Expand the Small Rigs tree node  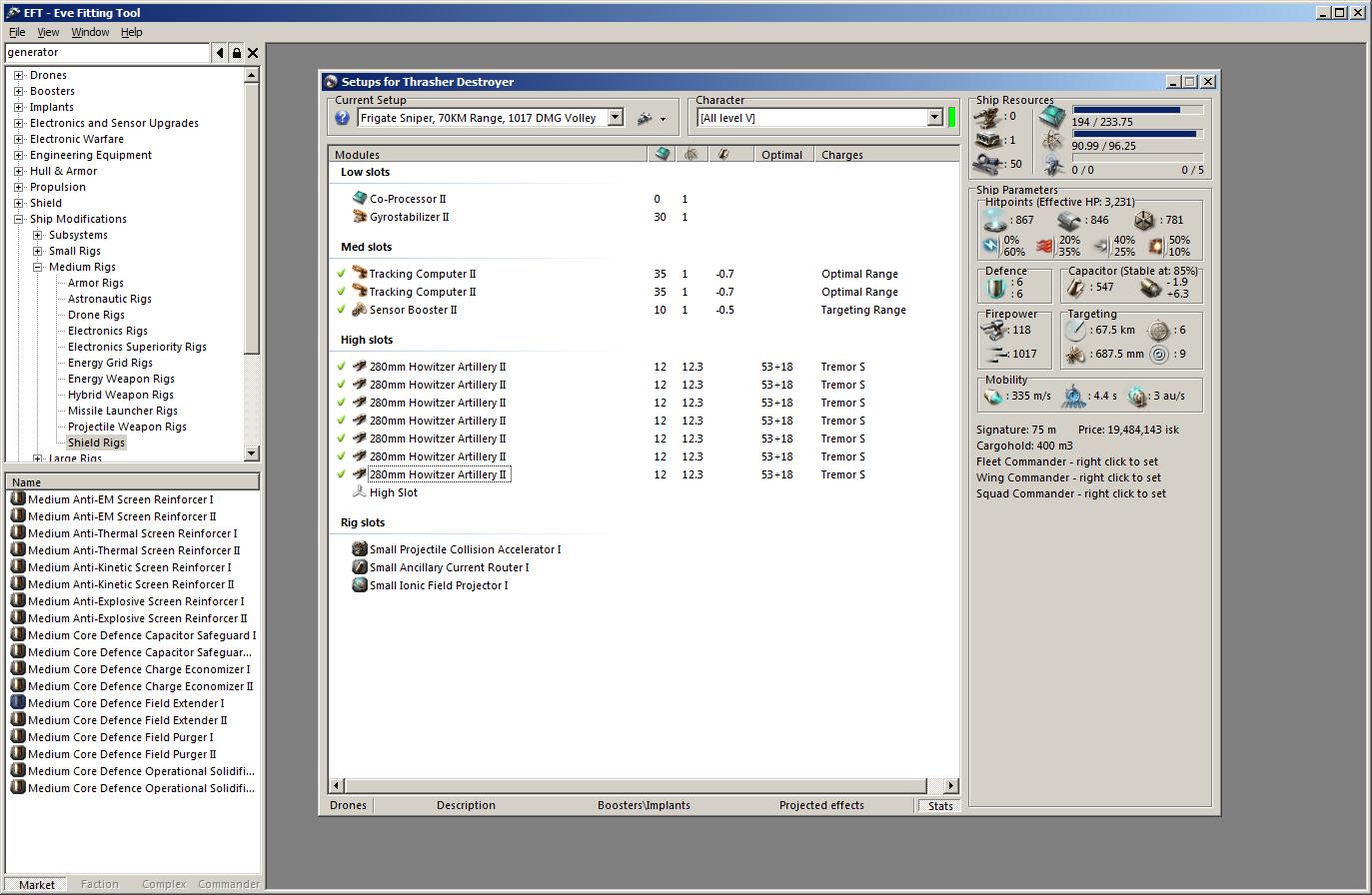coord(37,251)
